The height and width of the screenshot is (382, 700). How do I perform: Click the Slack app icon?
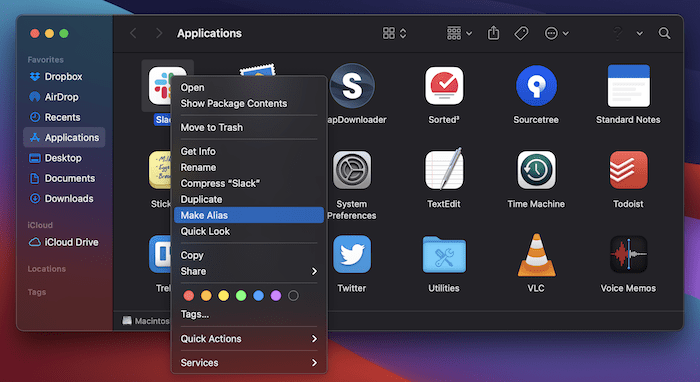pyautogui.click(x=160, y=86)
